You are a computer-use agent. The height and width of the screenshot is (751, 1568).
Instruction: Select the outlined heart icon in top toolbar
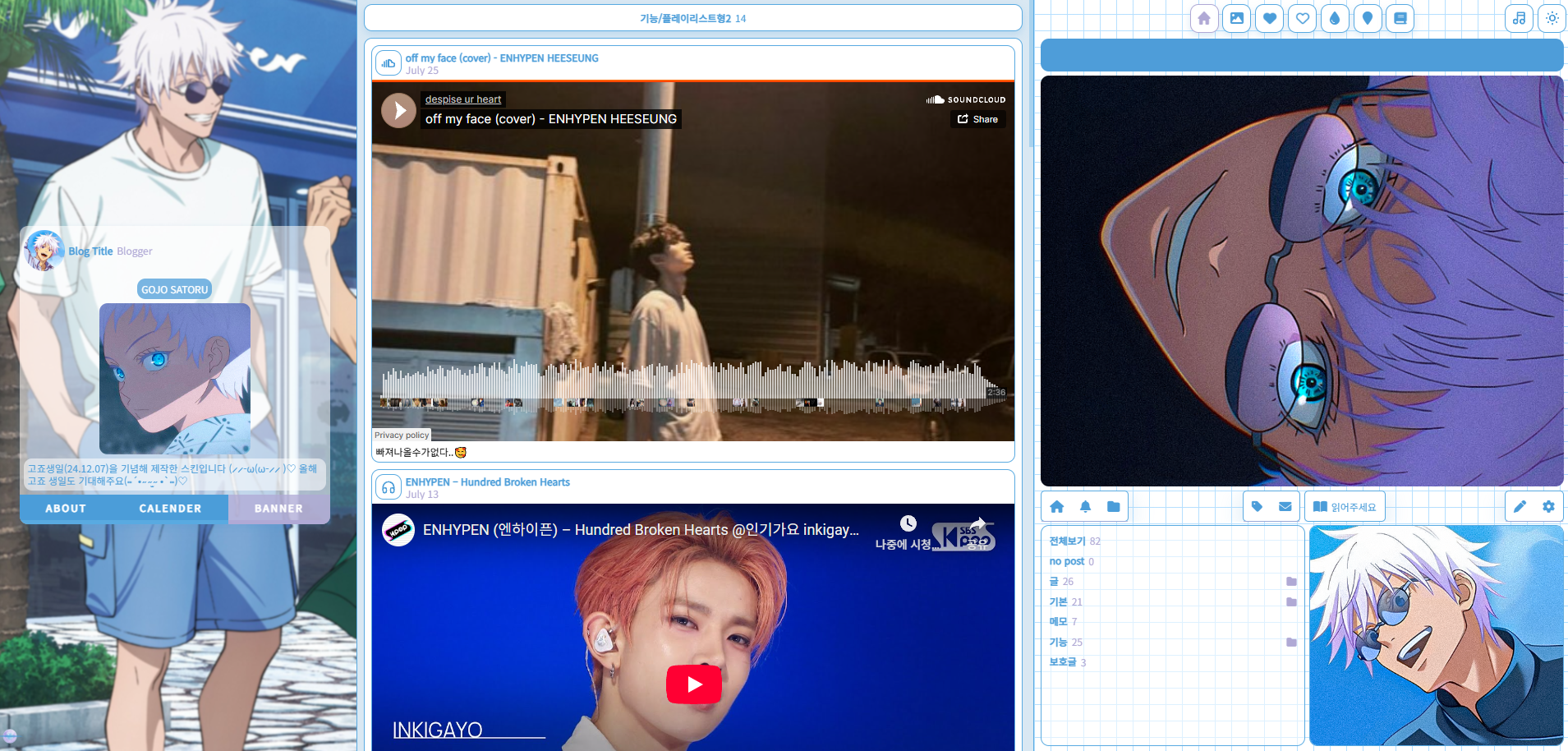click(1303, 18)
